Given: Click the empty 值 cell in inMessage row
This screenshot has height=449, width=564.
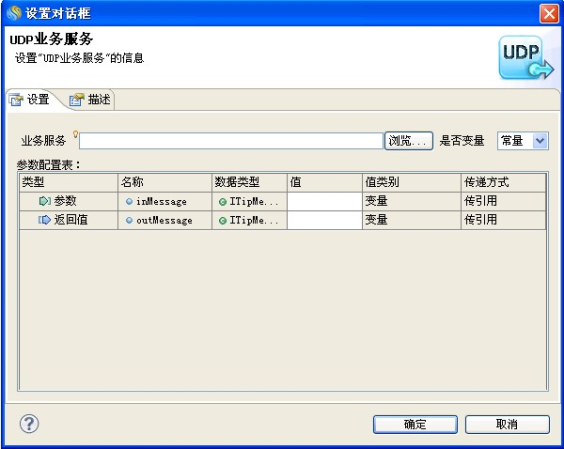Looking at the screenshot, I should click(x=324, y=201).
